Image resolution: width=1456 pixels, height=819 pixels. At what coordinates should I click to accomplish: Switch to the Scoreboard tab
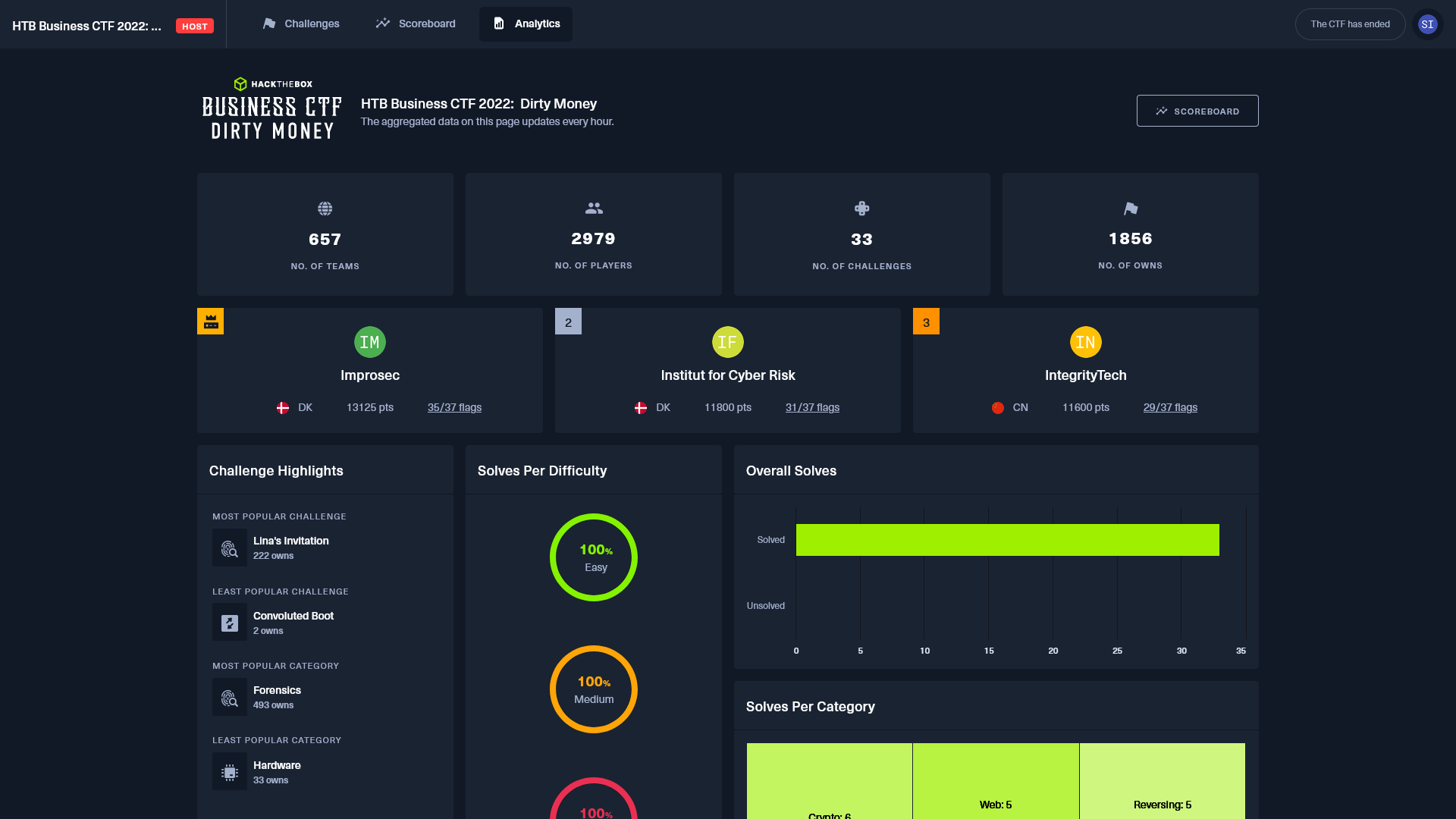pyautogui.click(x=415, y=24)
